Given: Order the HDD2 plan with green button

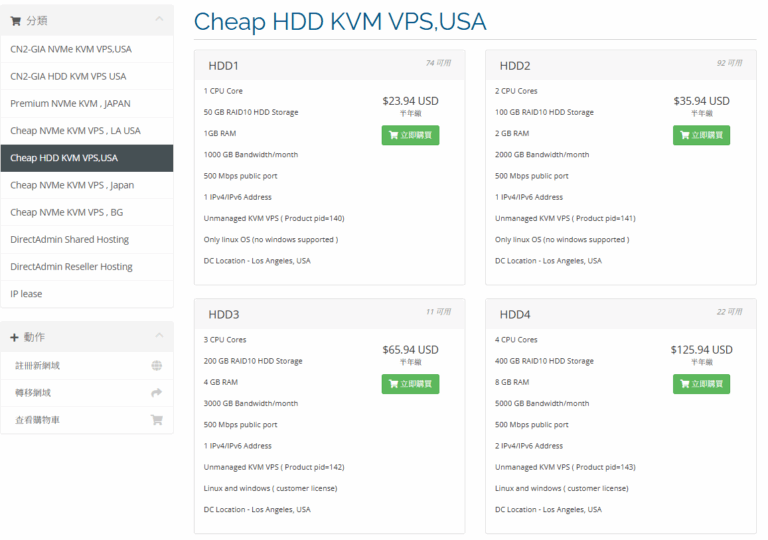Looking at the screenshot, I should (x=701, y=135).
